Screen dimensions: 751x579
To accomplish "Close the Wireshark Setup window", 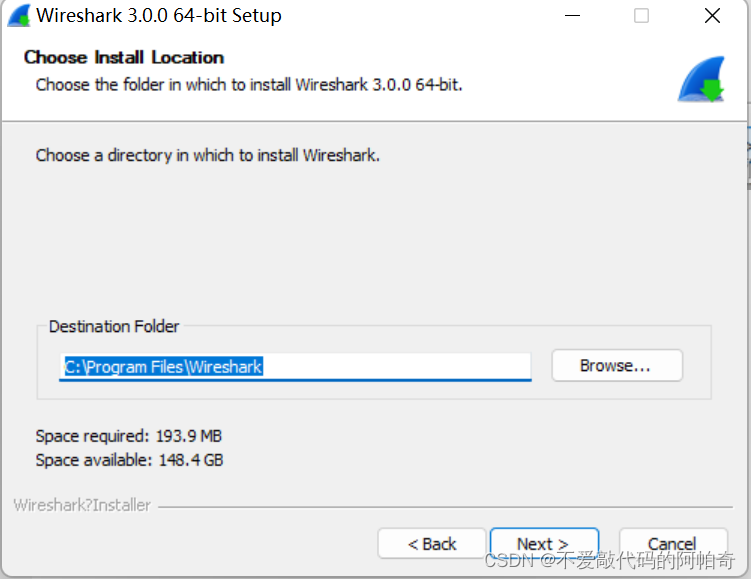I will pos(712,16).
